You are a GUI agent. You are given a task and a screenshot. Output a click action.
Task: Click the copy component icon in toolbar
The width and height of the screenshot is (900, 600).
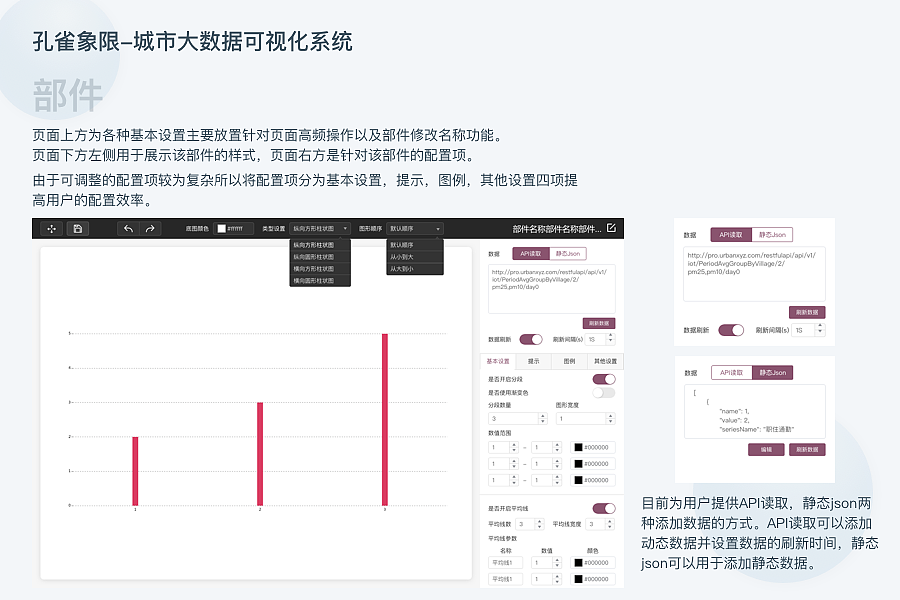[76, 227]
